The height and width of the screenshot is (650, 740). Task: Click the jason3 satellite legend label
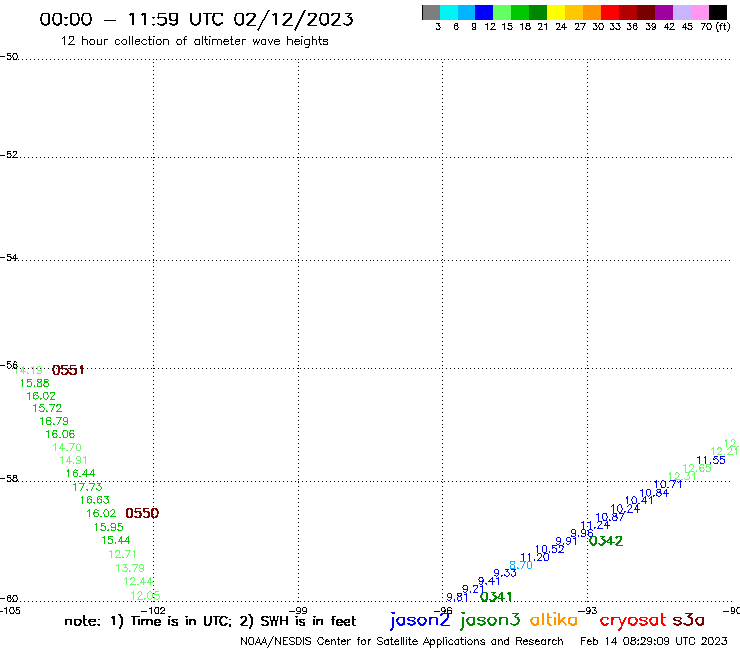(x=490, y=620)
